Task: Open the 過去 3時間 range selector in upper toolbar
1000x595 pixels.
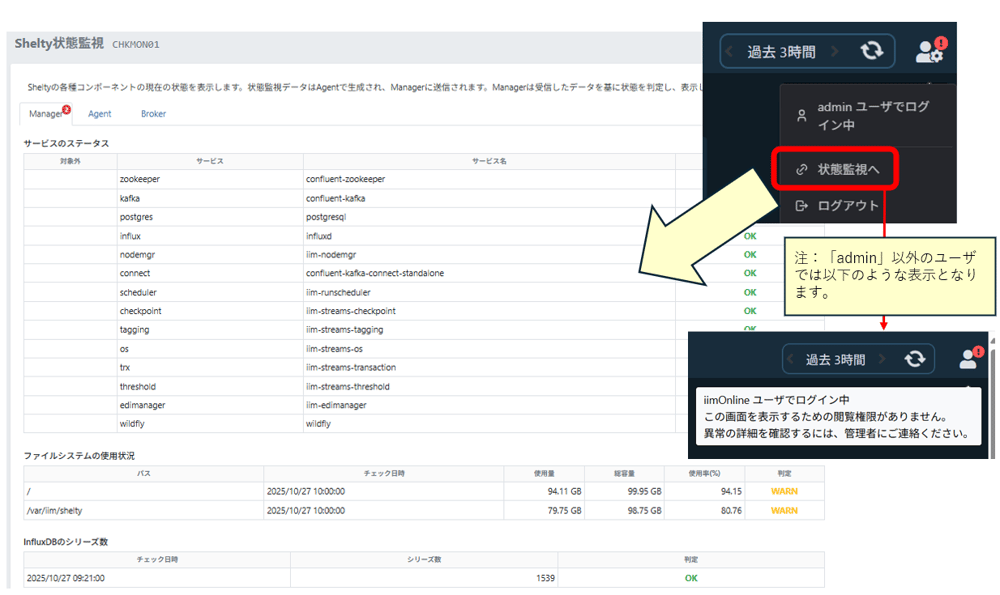Action: tap(782, 52)
